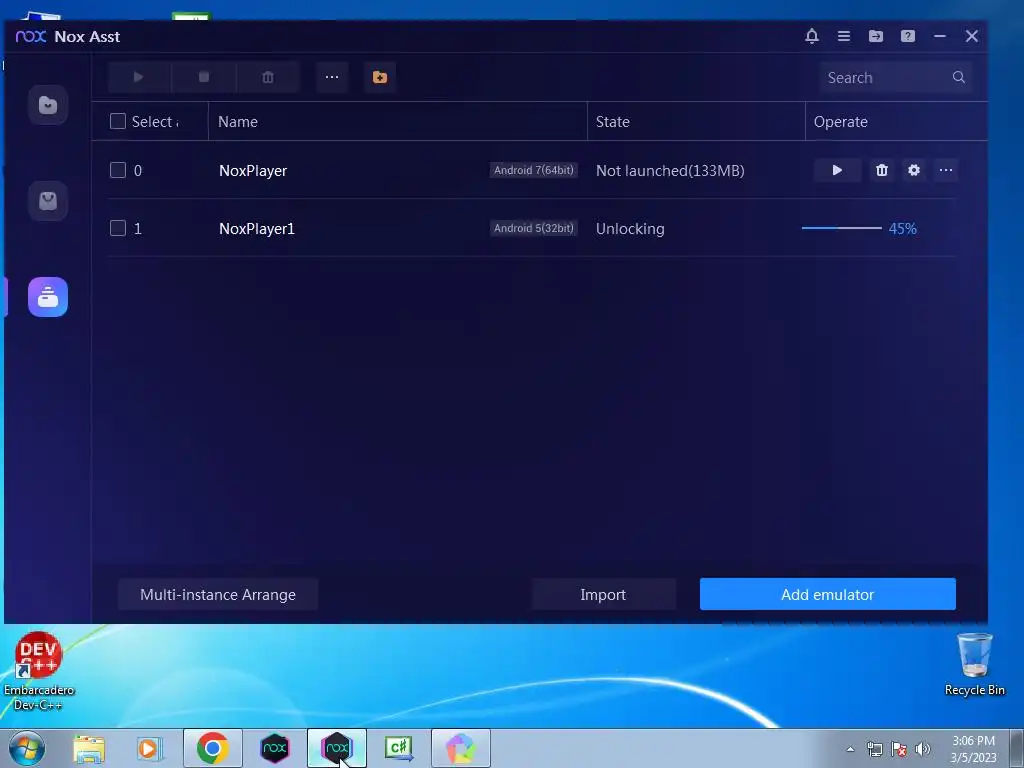
Task: Click the NoxPlayer name text
Action: [x=253, y=171]
